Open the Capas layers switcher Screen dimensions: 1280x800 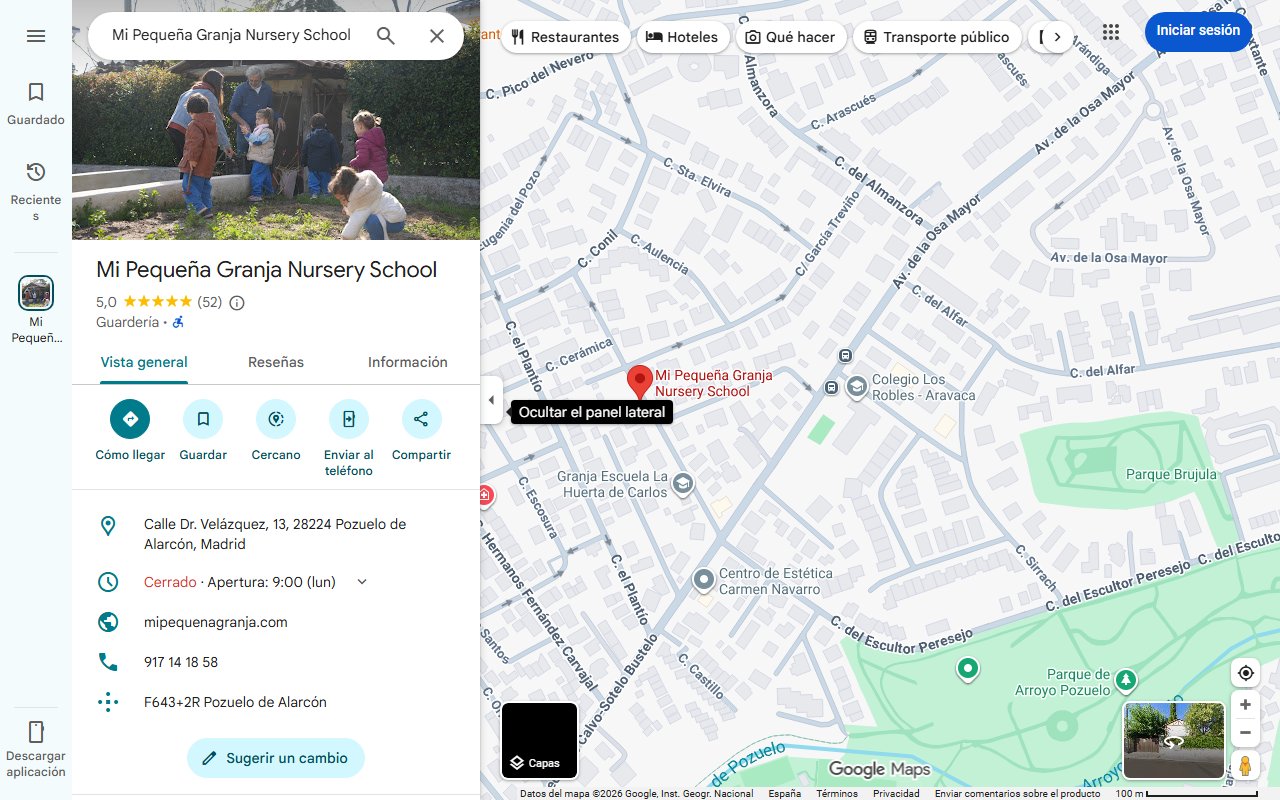539,741
